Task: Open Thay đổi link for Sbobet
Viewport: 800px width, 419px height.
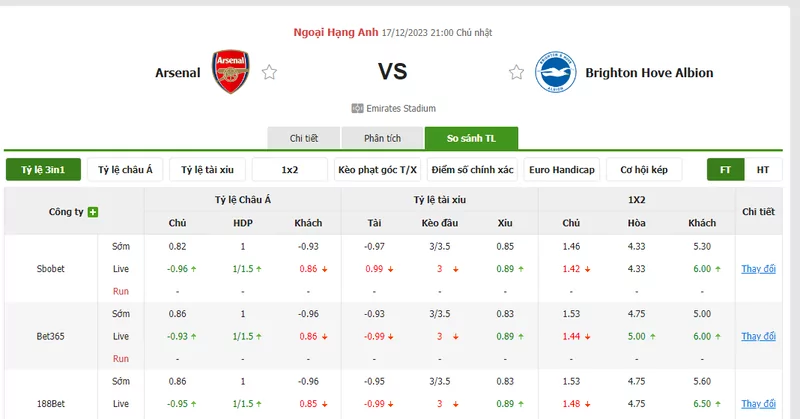Action: pyautogui.click(x=758, y=269)
